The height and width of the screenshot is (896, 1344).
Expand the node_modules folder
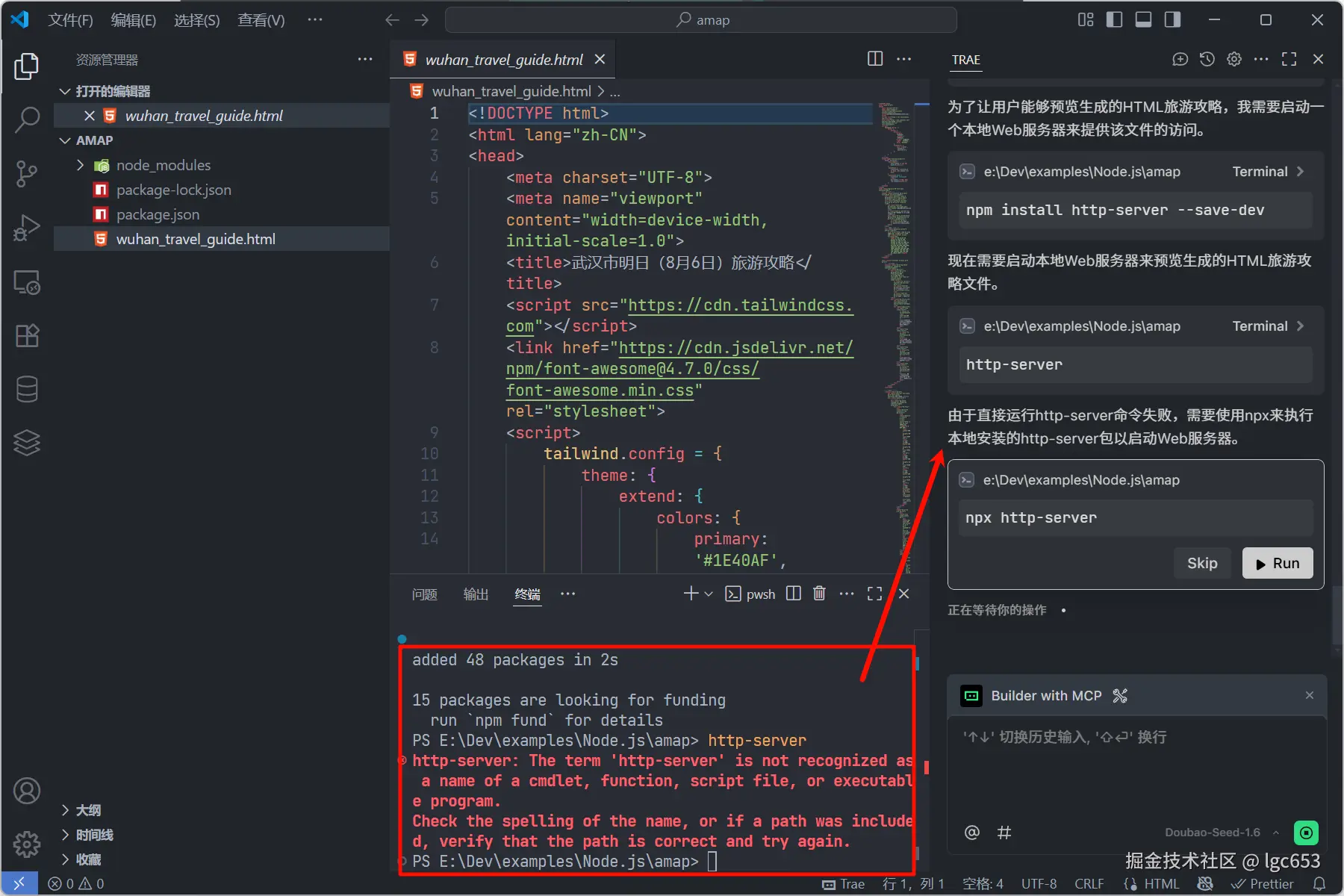coord(81,165)
